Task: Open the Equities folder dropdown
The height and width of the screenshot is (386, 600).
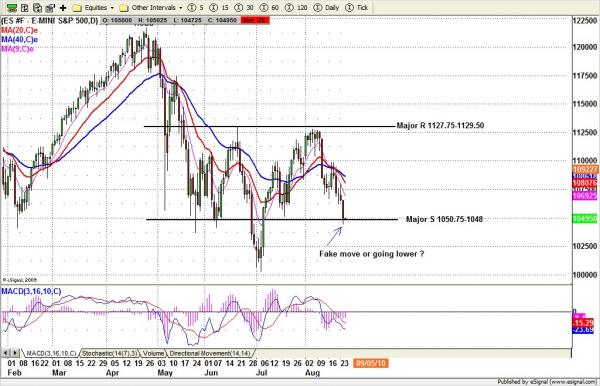Action: 93,8
